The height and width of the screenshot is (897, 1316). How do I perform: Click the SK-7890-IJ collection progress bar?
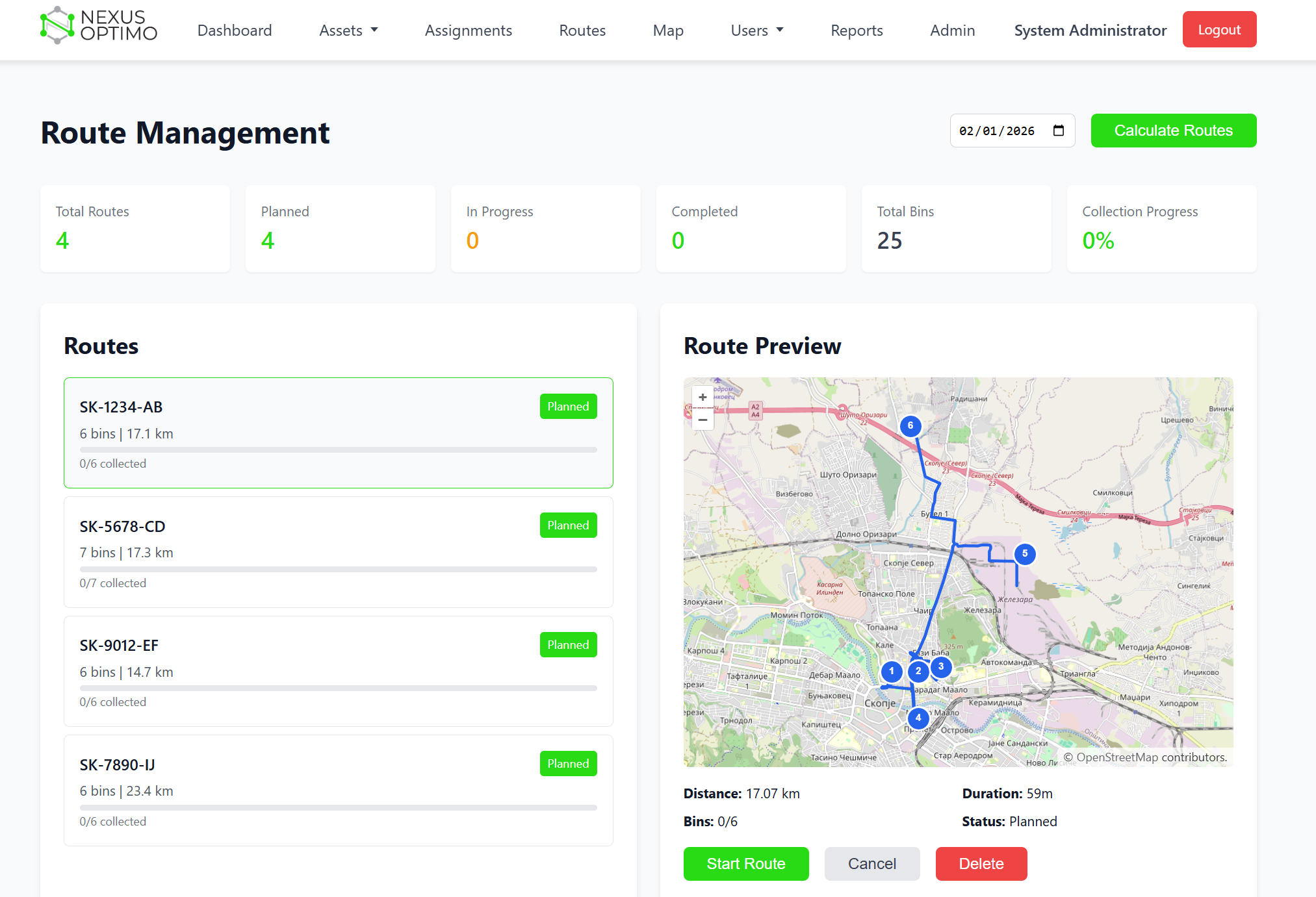tap(338, 808)
